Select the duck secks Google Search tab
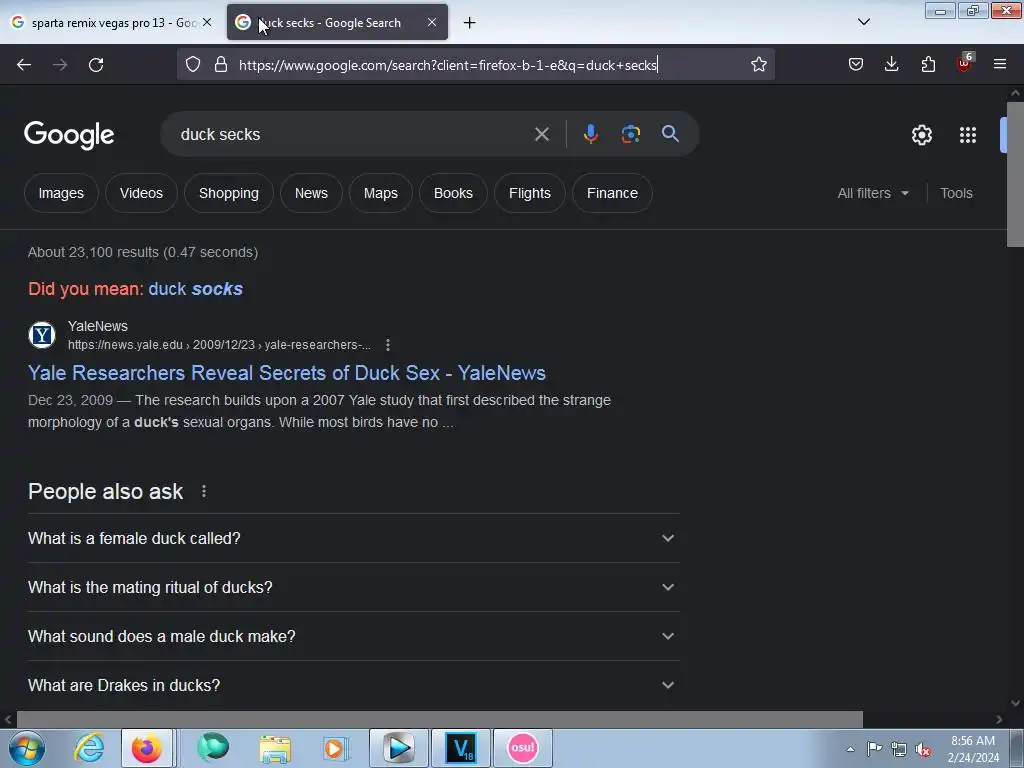 point(336,23)
